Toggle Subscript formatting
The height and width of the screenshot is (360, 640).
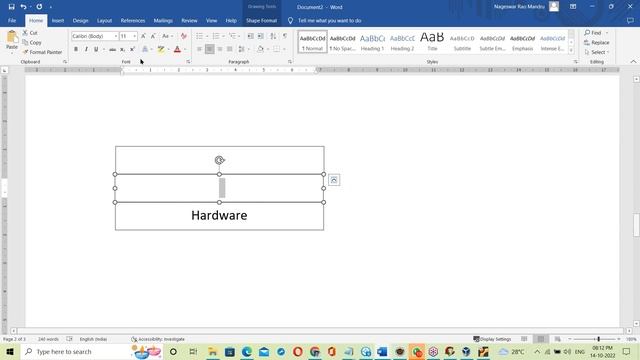(122, 49)
